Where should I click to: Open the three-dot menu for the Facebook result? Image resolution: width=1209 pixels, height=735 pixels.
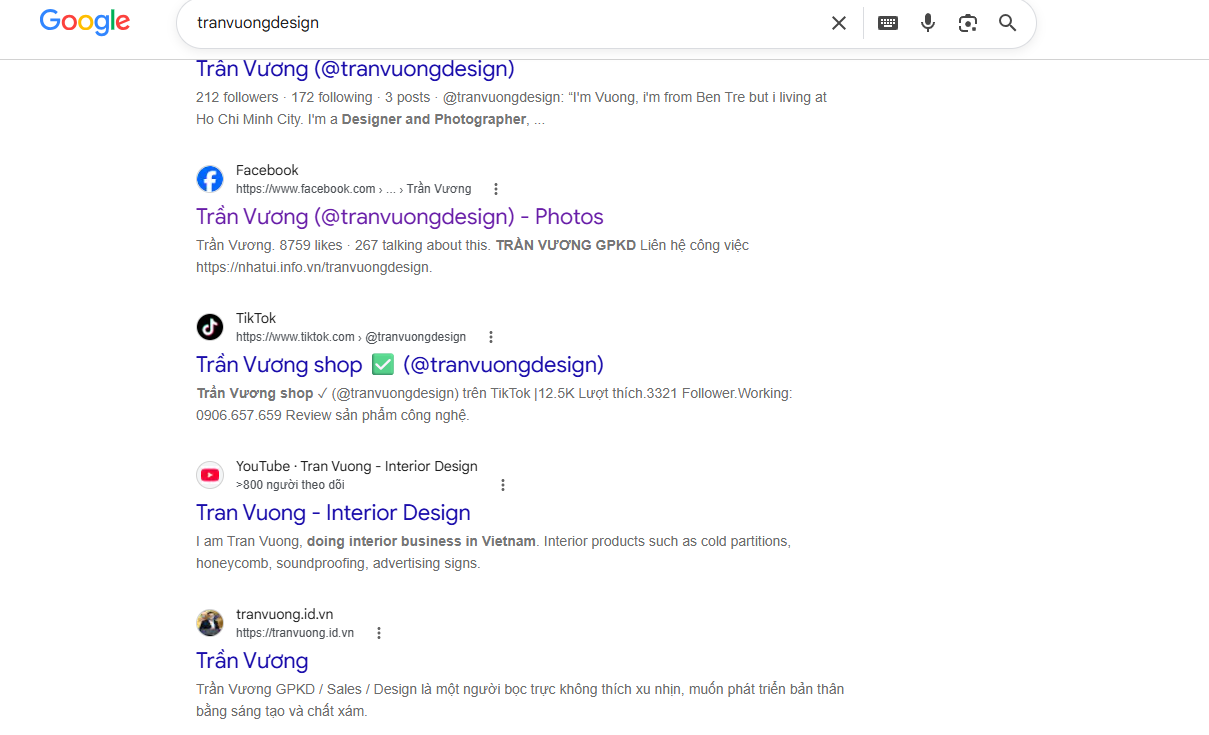pyautogui.click(x=496, y=189)
